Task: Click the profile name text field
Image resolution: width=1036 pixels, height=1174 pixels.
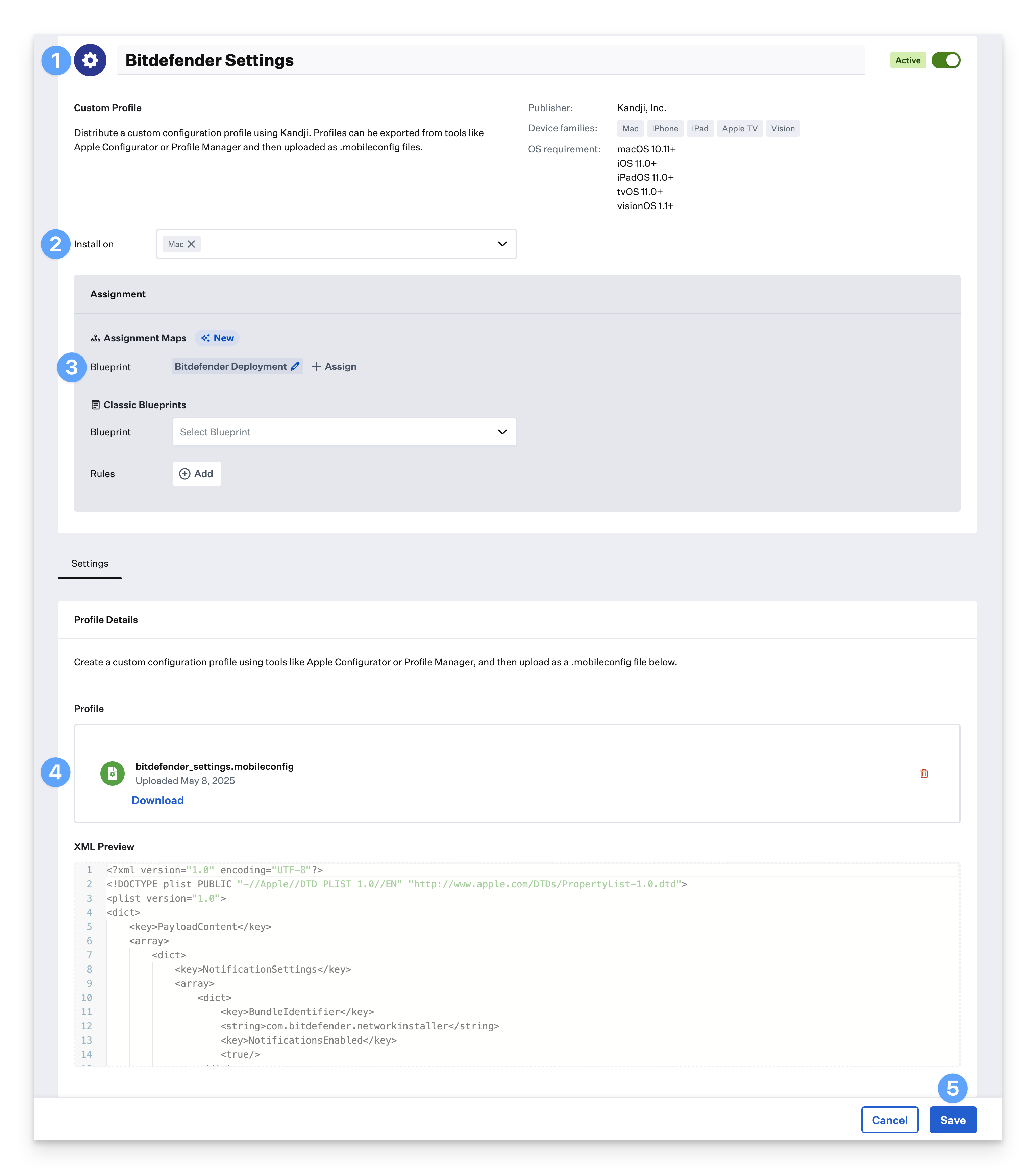Action: pyautogui.click(x=402, y=60)
